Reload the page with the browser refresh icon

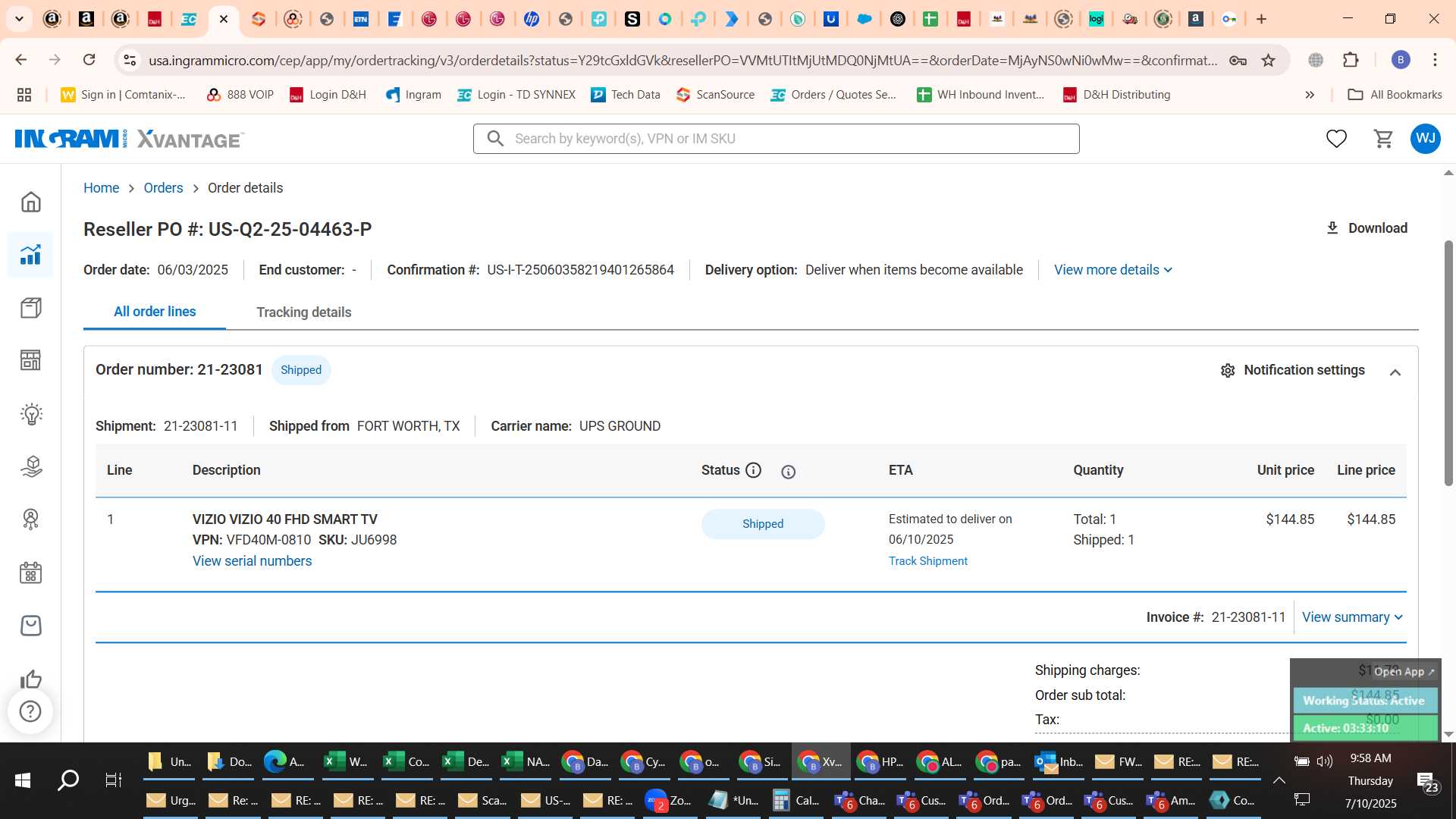point(89,60)
